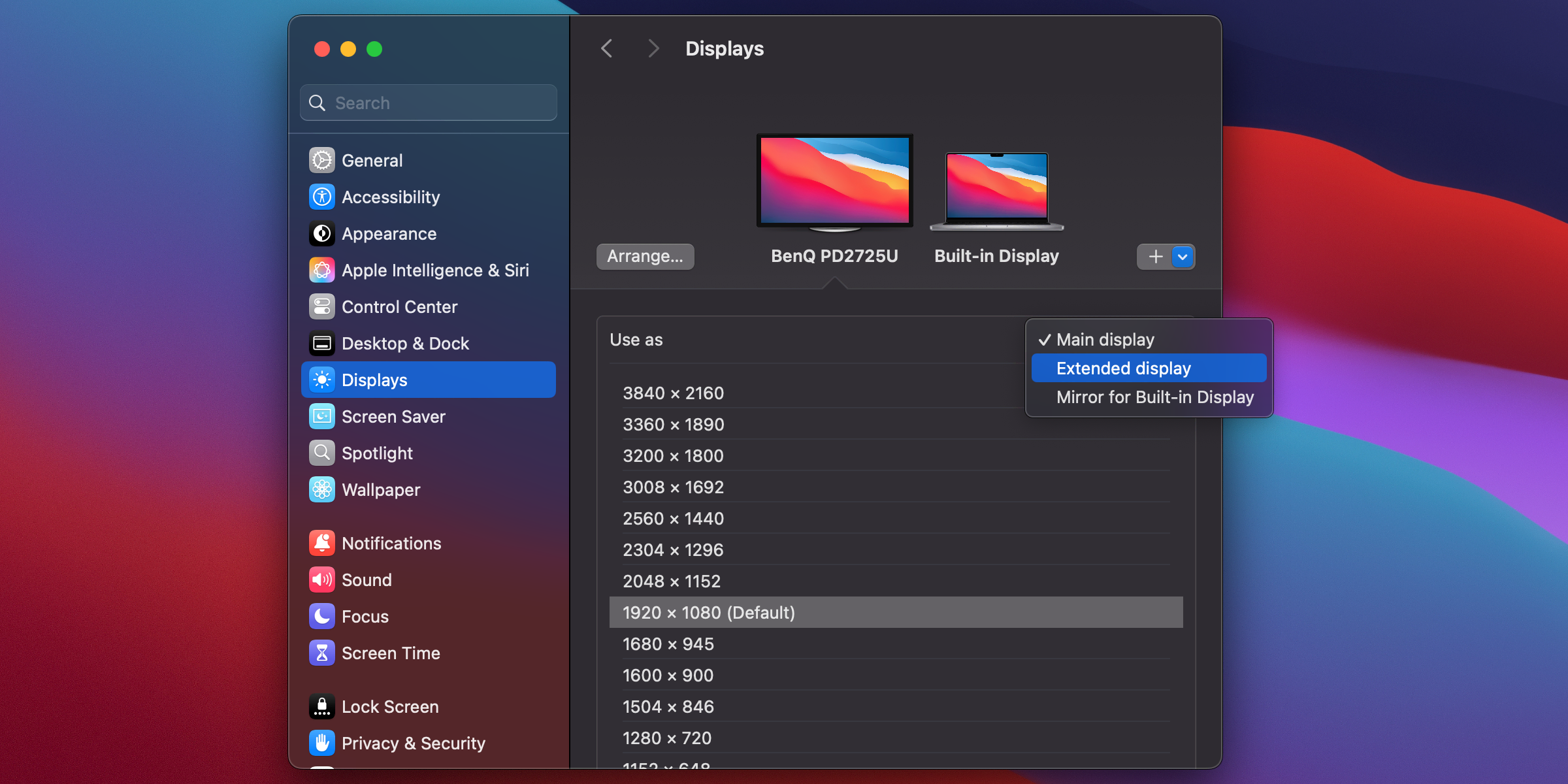The height and width of the screenshot is (784, 1568).
Task: Open Displays settings in the sidebar
Action: [376, 380]
